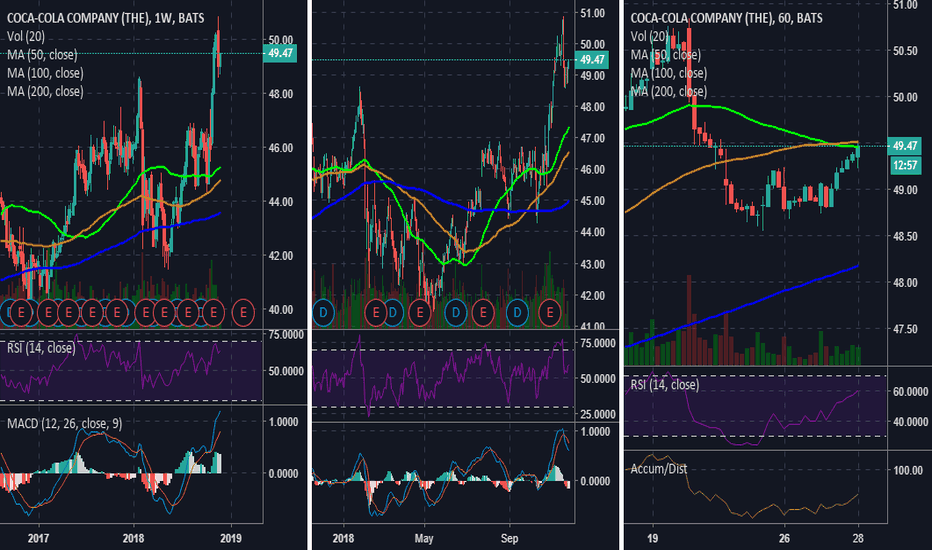Click the 26 date label on 60-minute chart axis
The width and height of the screenshot is (932, 550).
785,538
